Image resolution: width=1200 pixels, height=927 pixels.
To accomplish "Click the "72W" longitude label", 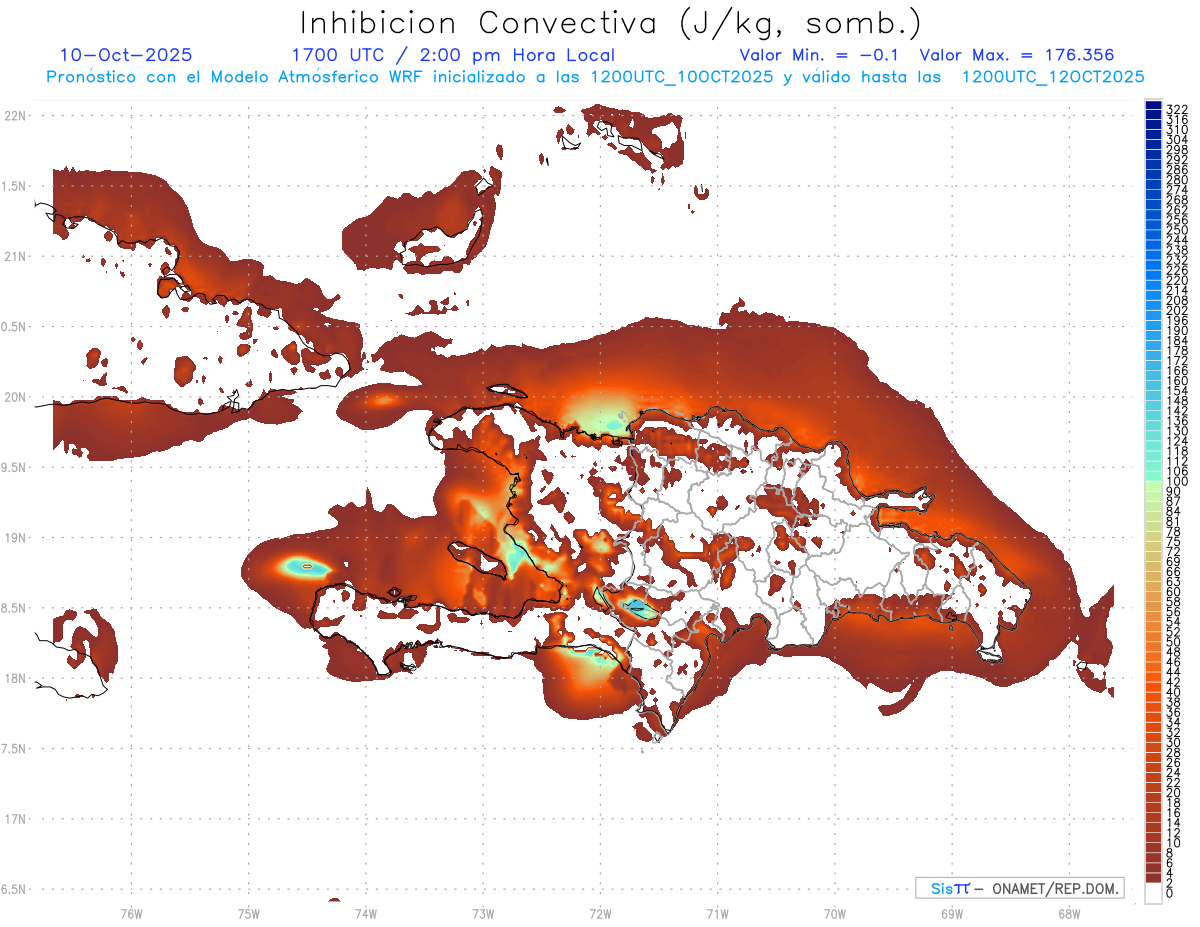I will [600, 912].
